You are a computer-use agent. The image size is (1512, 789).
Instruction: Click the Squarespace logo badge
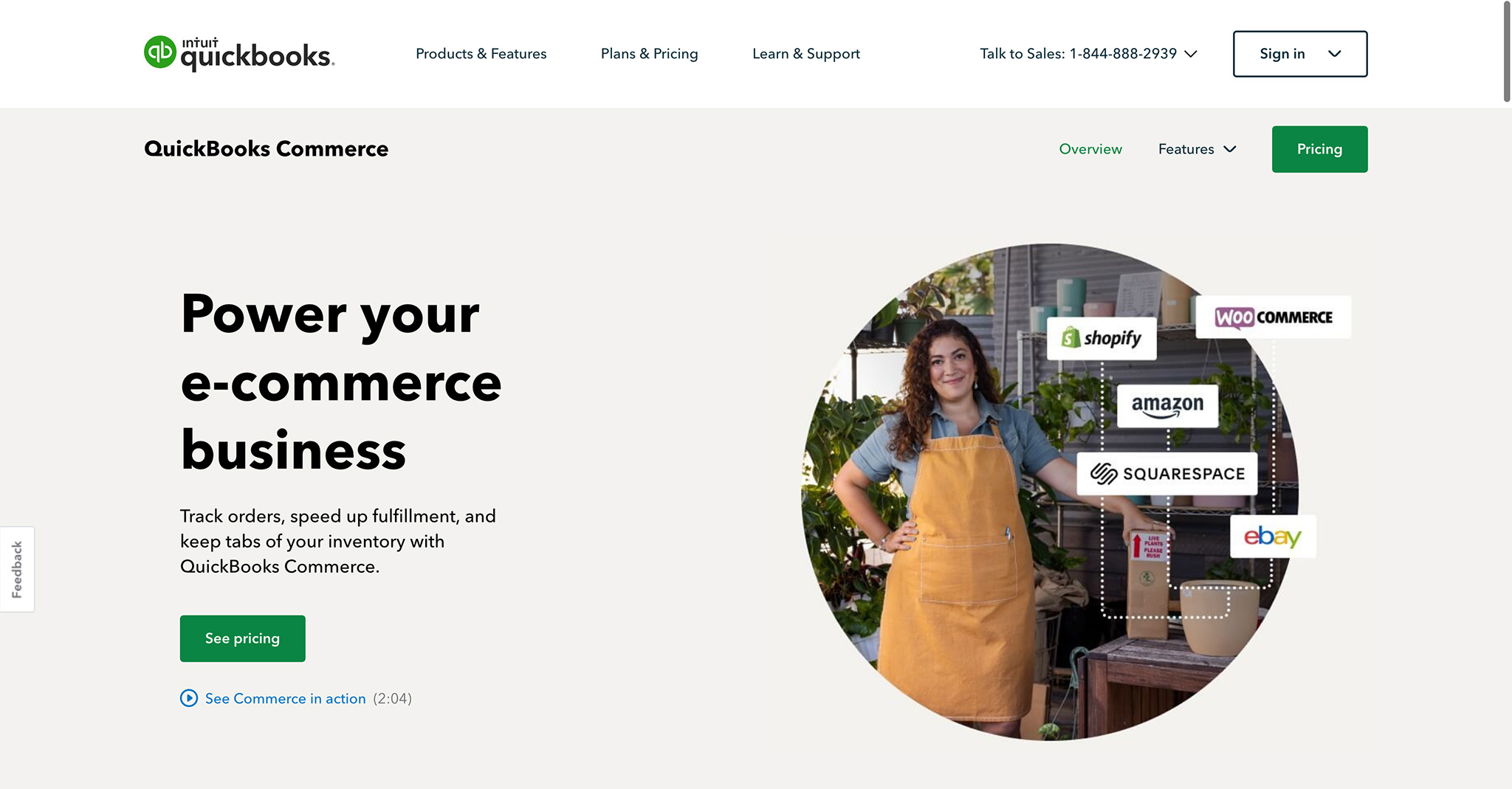(x=1167, y=474)
